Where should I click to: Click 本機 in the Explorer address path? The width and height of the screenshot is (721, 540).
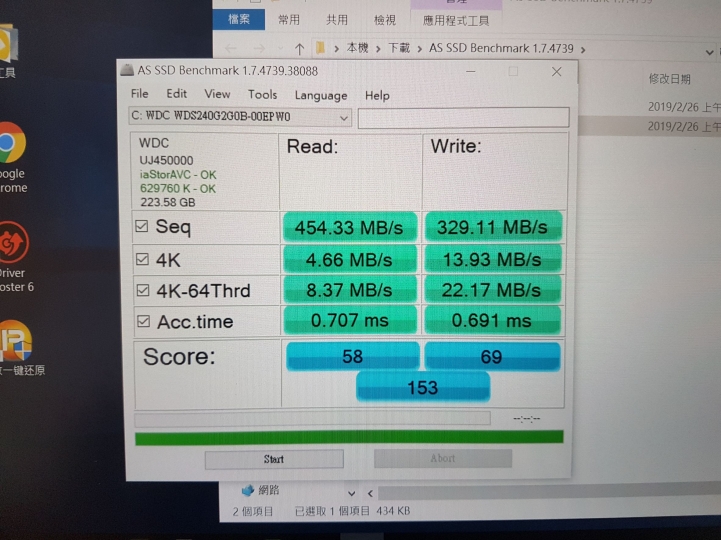tap(357, 48)
